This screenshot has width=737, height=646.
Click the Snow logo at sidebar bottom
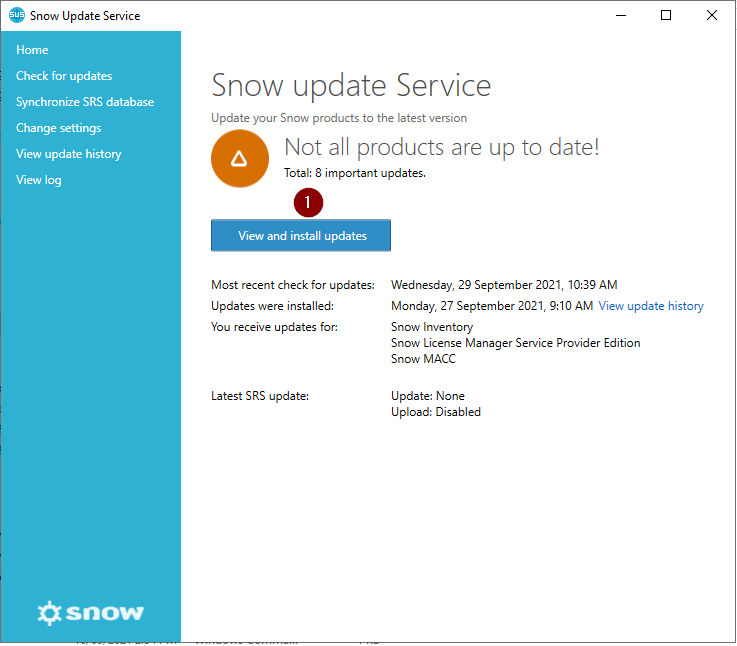coord(90,613)
